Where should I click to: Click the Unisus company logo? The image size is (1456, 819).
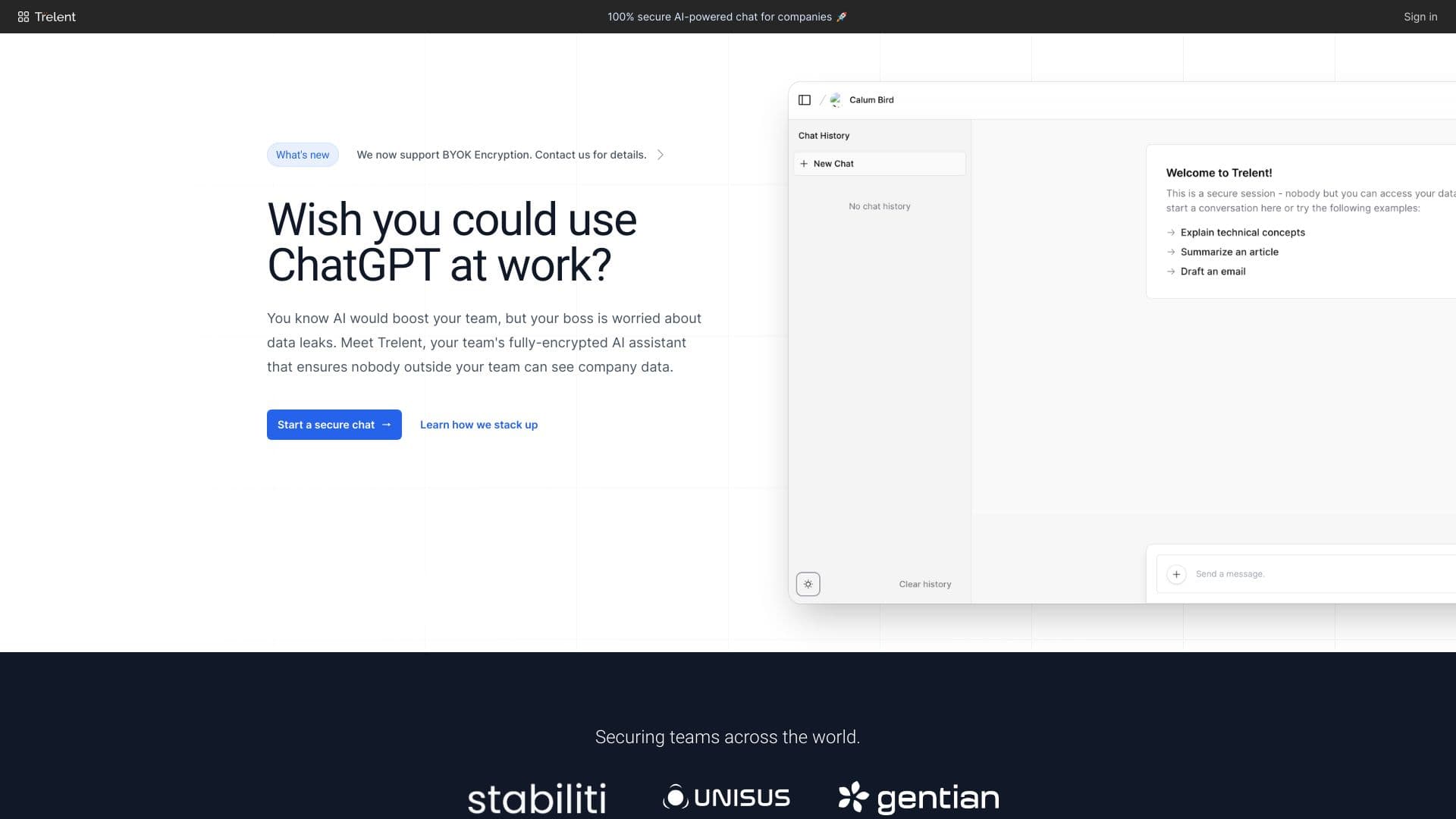[x=726, y=797]
